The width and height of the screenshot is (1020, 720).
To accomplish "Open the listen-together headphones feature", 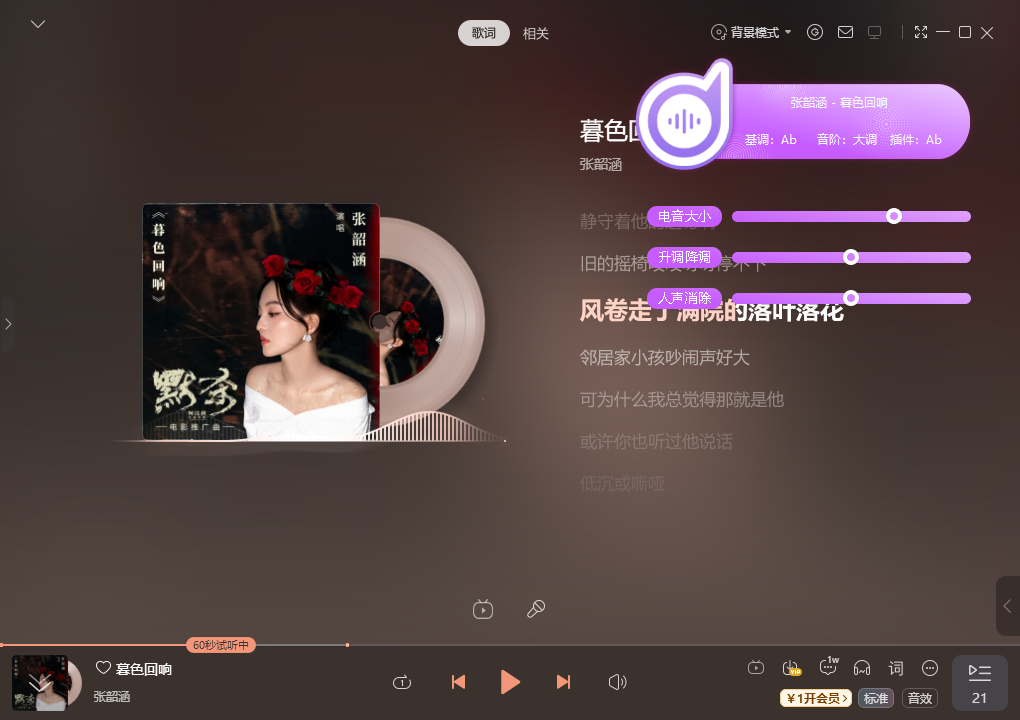I will pyautogui.click(x=862, y=667).
